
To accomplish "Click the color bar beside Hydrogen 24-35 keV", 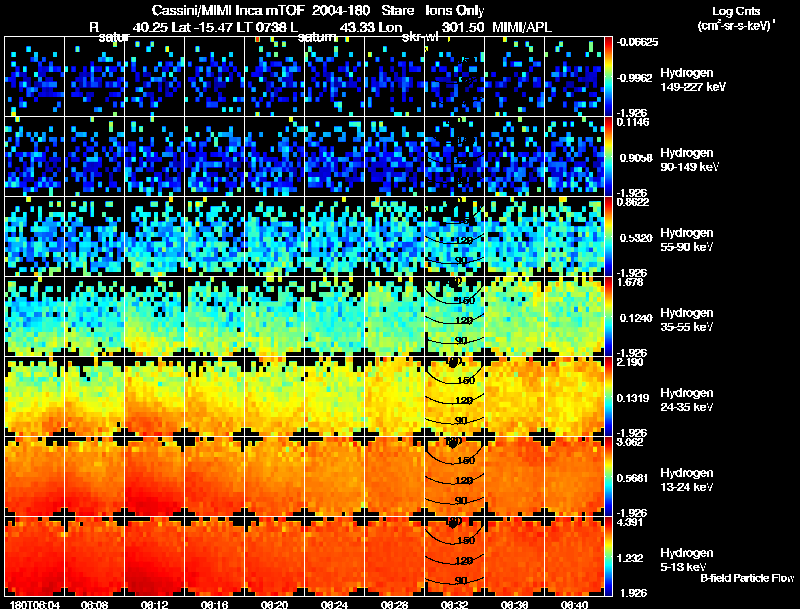I will click(608, 397).
